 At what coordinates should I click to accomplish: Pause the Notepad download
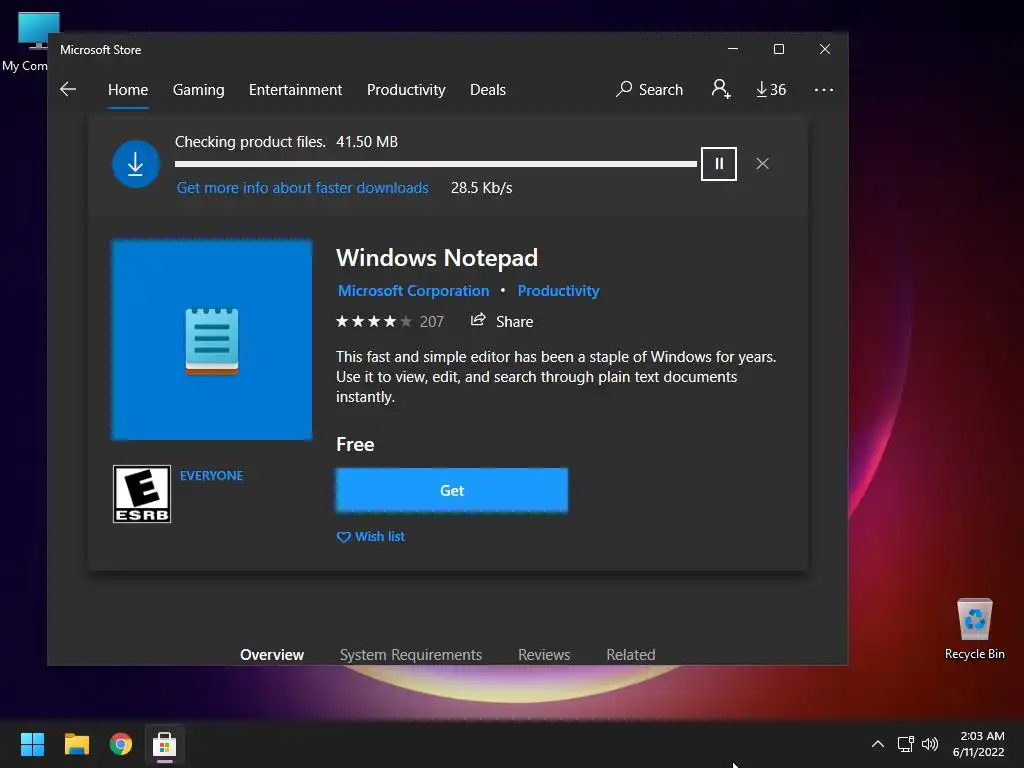coord(718,164)
